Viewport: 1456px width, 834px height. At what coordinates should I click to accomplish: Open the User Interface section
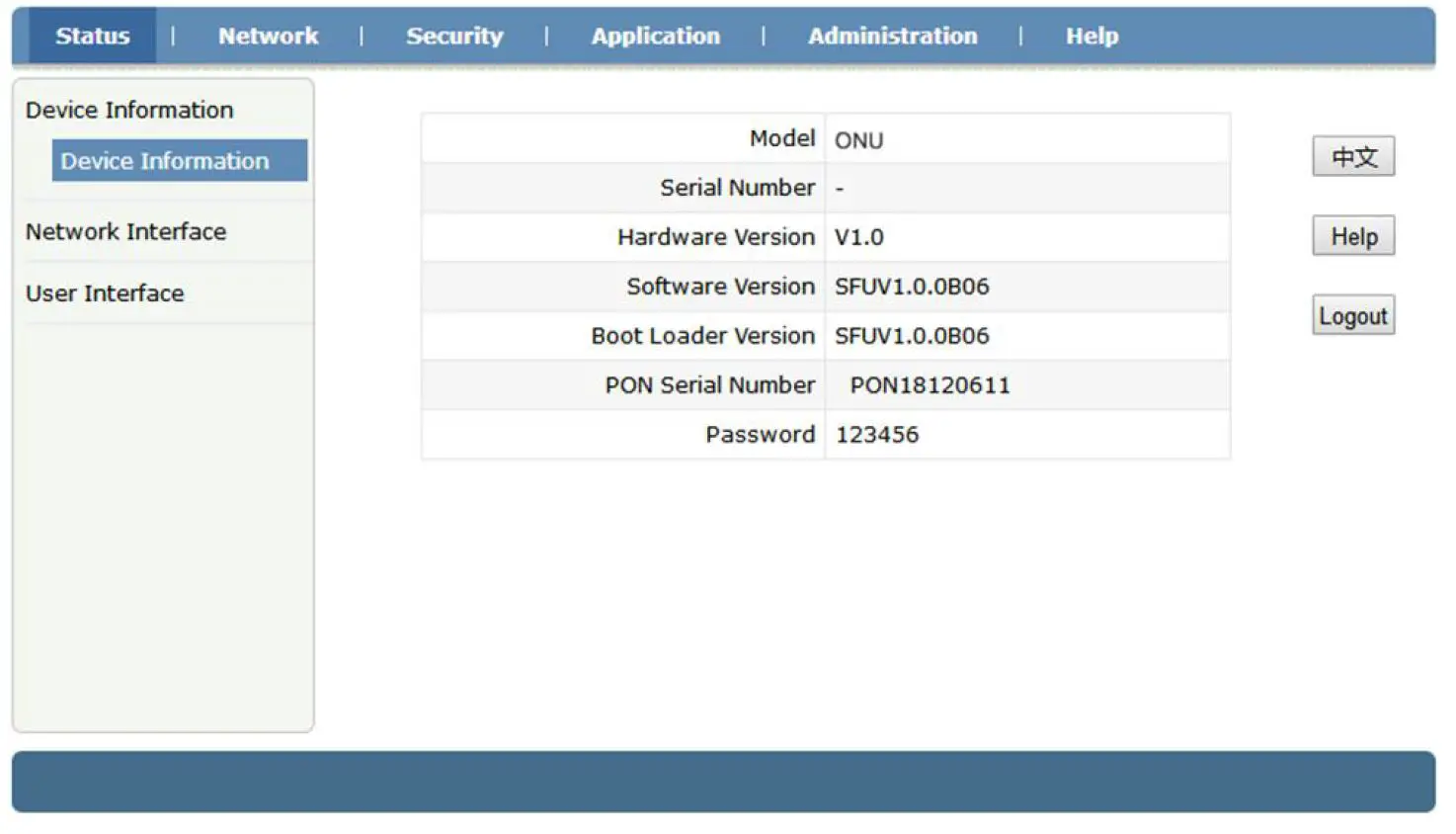104,292
